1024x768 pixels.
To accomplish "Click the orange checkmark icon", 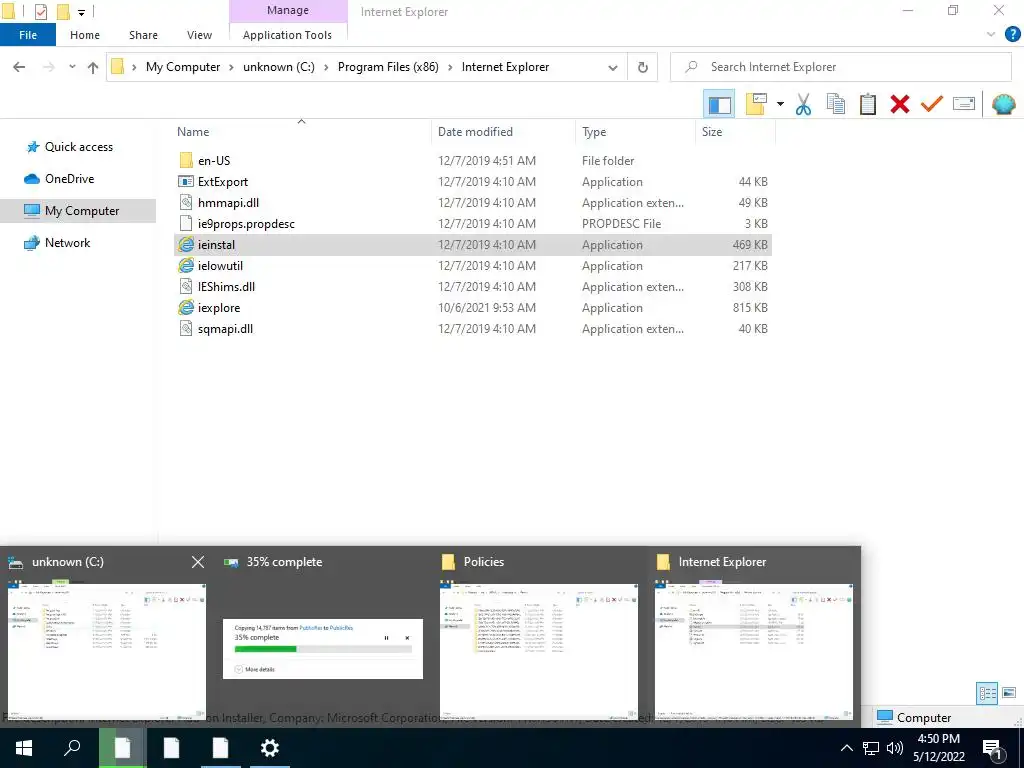I will (932, 104).
